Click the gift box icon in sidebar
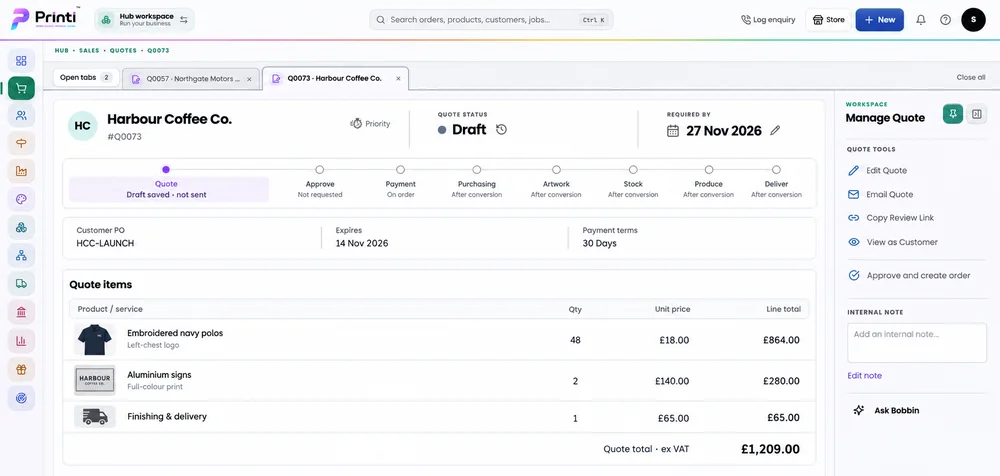Viewport: 1000px width, 476px height. [21, 369]
